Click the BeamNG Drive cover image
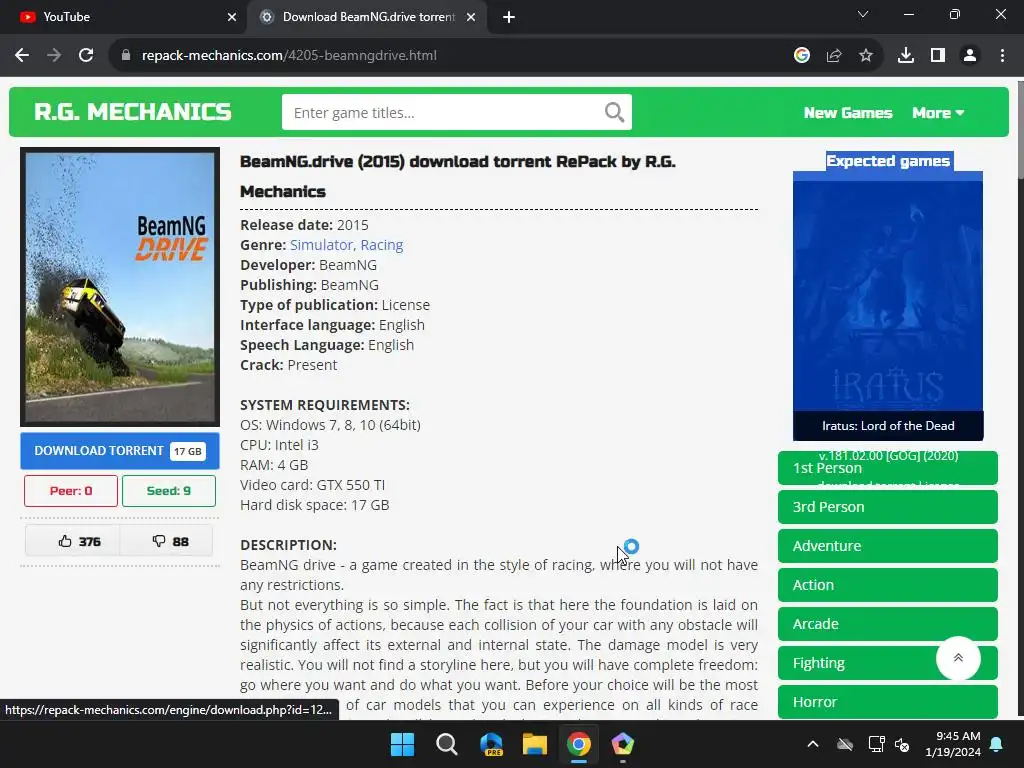1024x768 pixels. click(120, 287)
